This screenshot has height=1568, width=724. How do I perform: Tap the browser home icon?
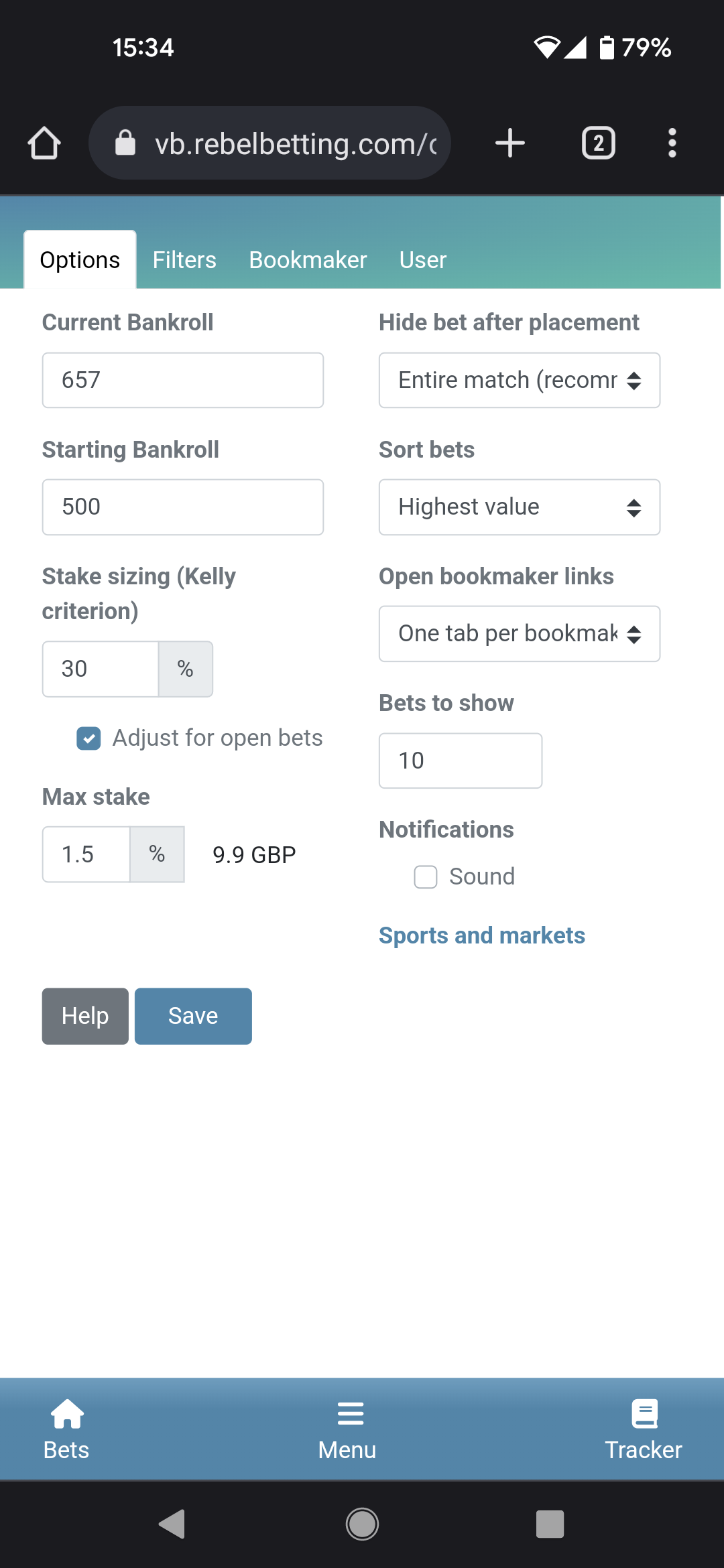(44, 143)
